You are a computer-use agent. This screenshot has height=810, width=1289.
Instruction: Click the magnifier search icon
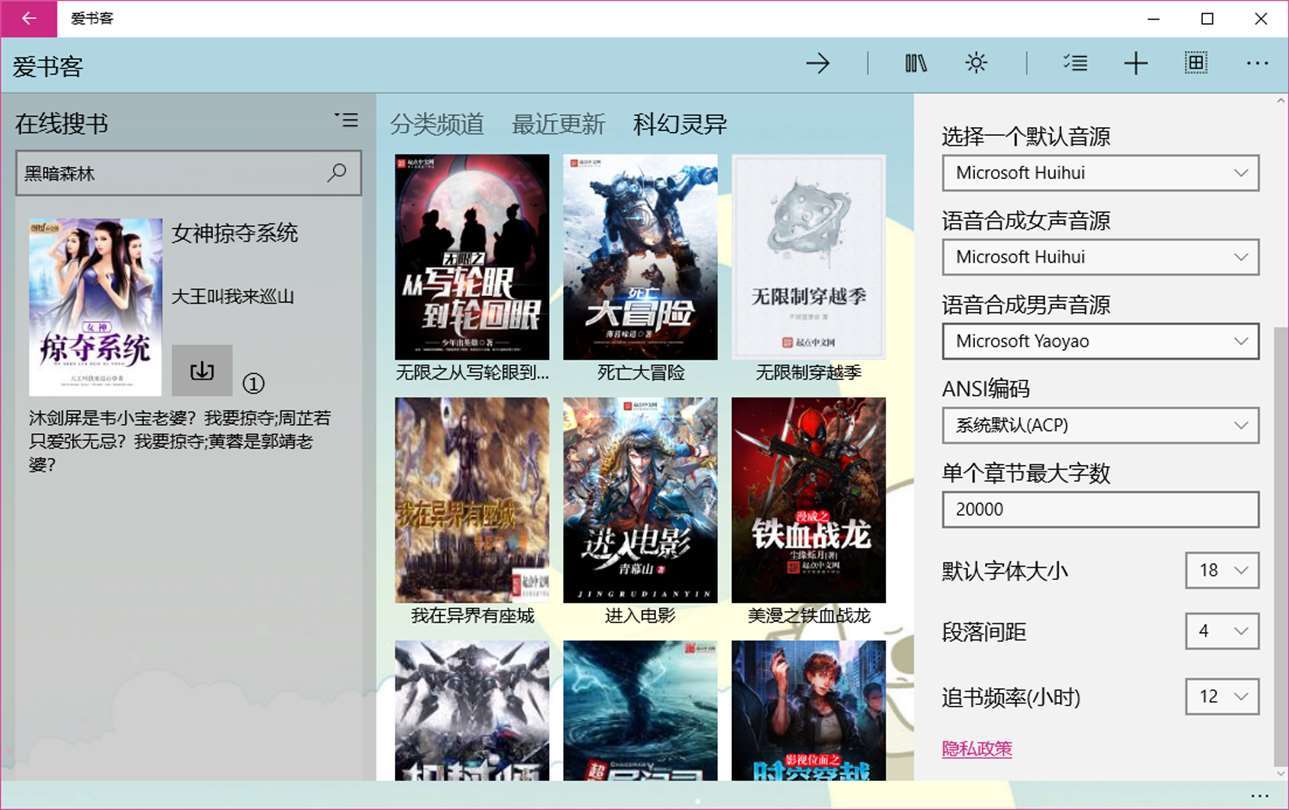(x=338, y=173)
